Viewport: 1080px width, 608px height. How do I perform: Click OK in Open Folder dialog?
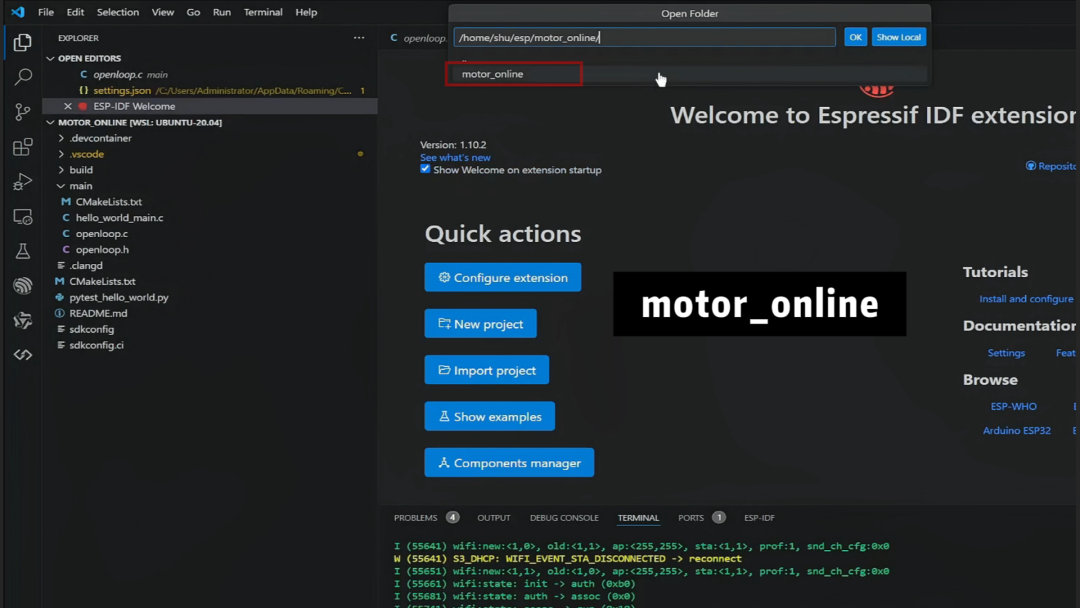point(855,37)
